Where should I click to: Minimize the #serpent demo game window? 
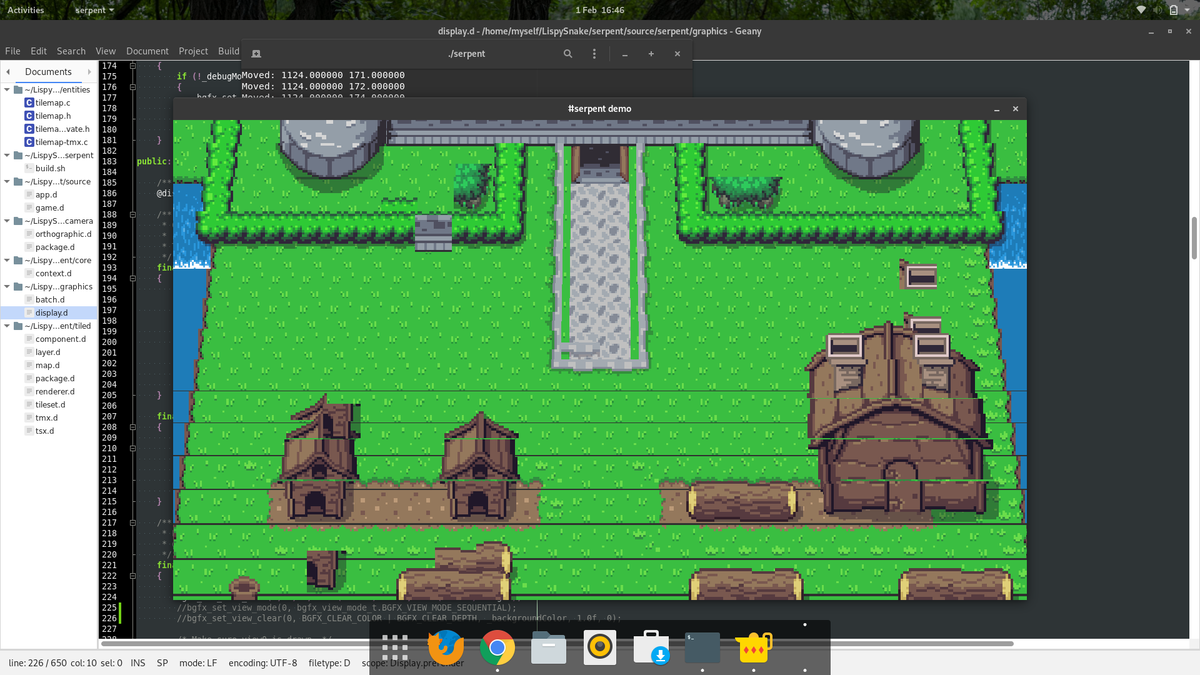(x=997, y=108)
